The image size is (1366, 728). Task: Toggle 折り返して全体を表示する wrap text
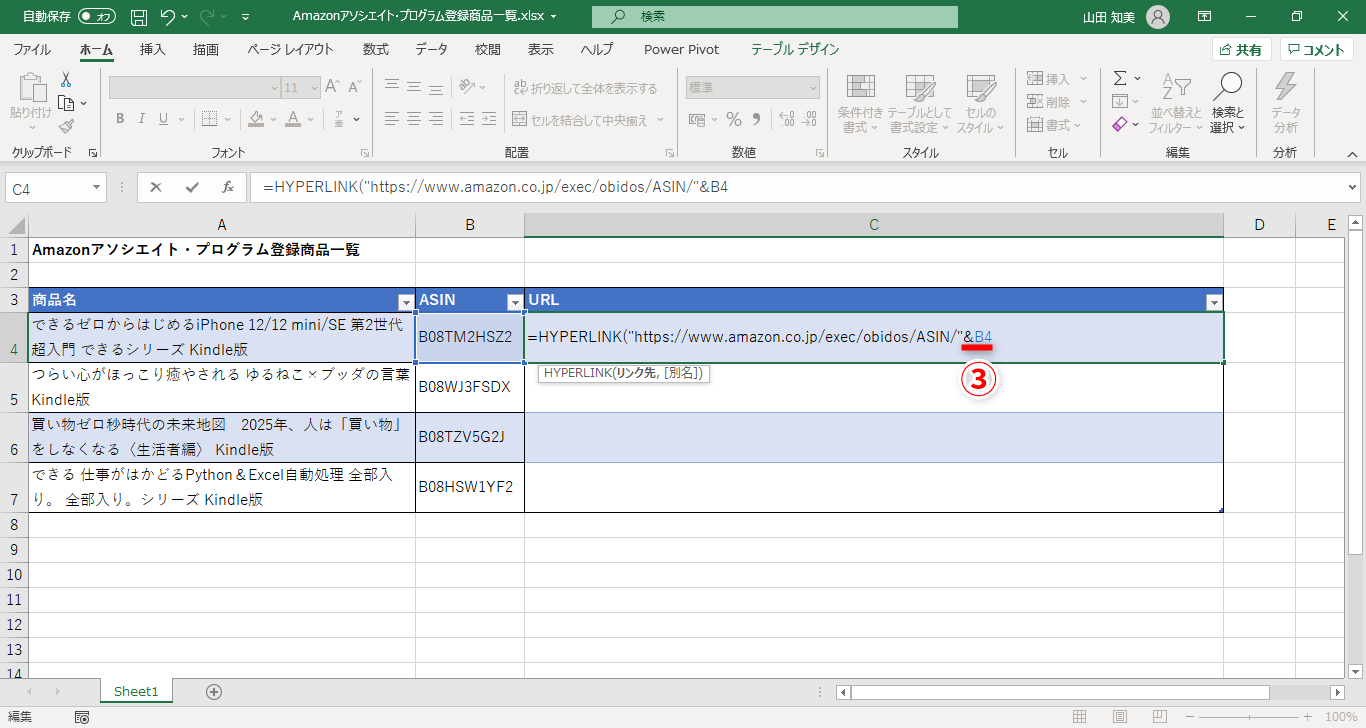pyautogui.click(x=586, y=88)
